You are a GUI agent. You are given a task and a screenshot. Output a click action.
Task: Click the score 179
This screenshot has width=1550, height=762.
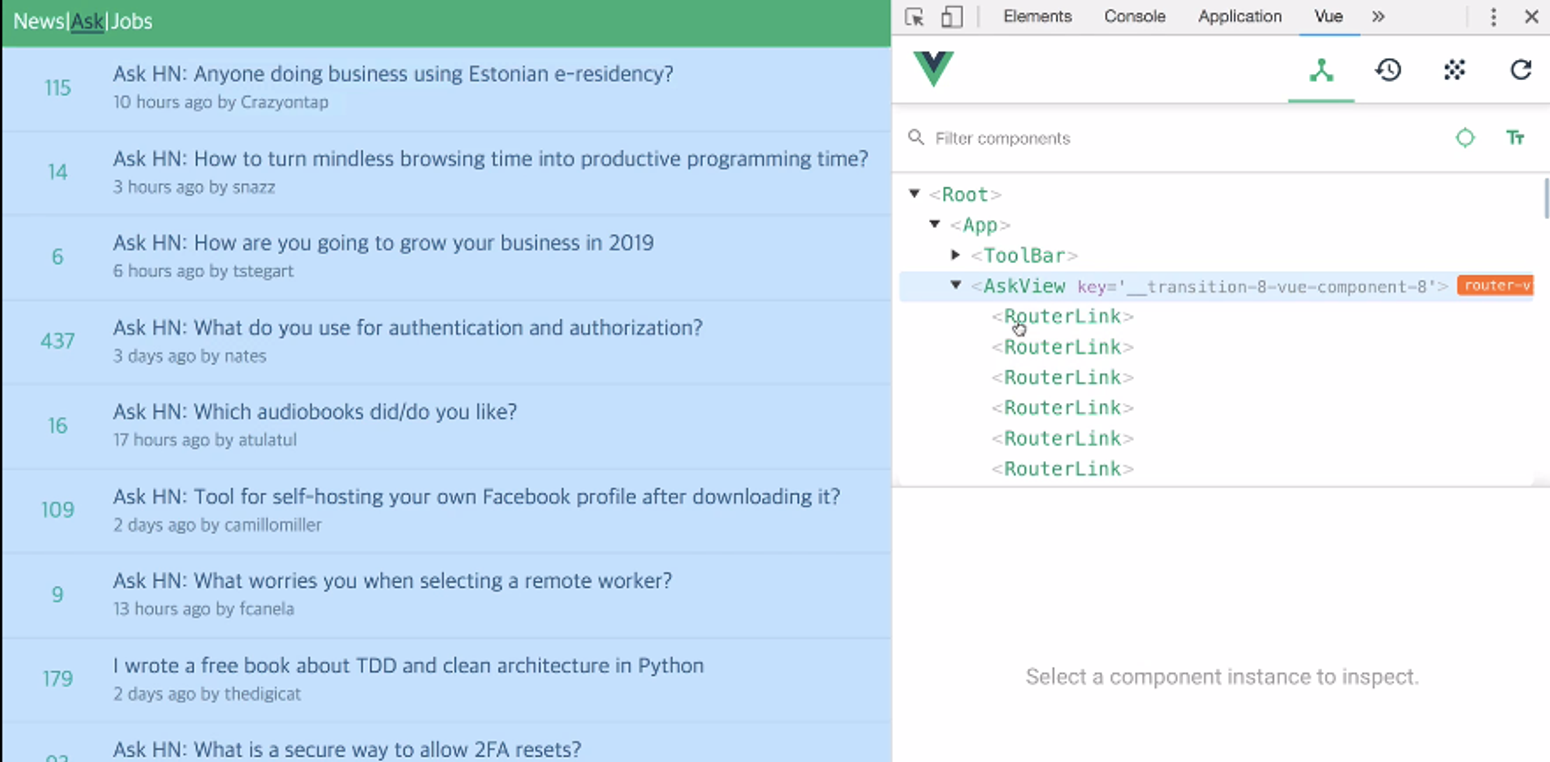point(58,679)
